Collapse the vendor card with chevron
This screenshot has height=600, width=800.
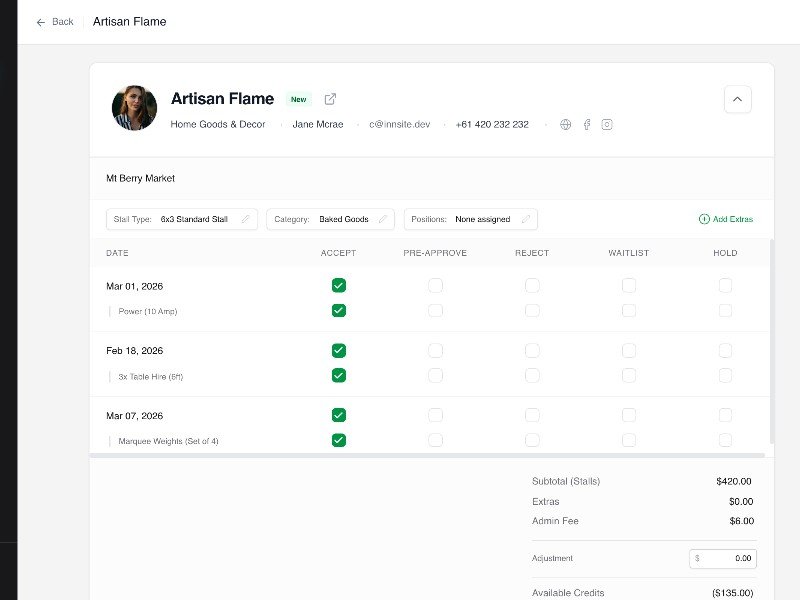[x=737, y=99]
